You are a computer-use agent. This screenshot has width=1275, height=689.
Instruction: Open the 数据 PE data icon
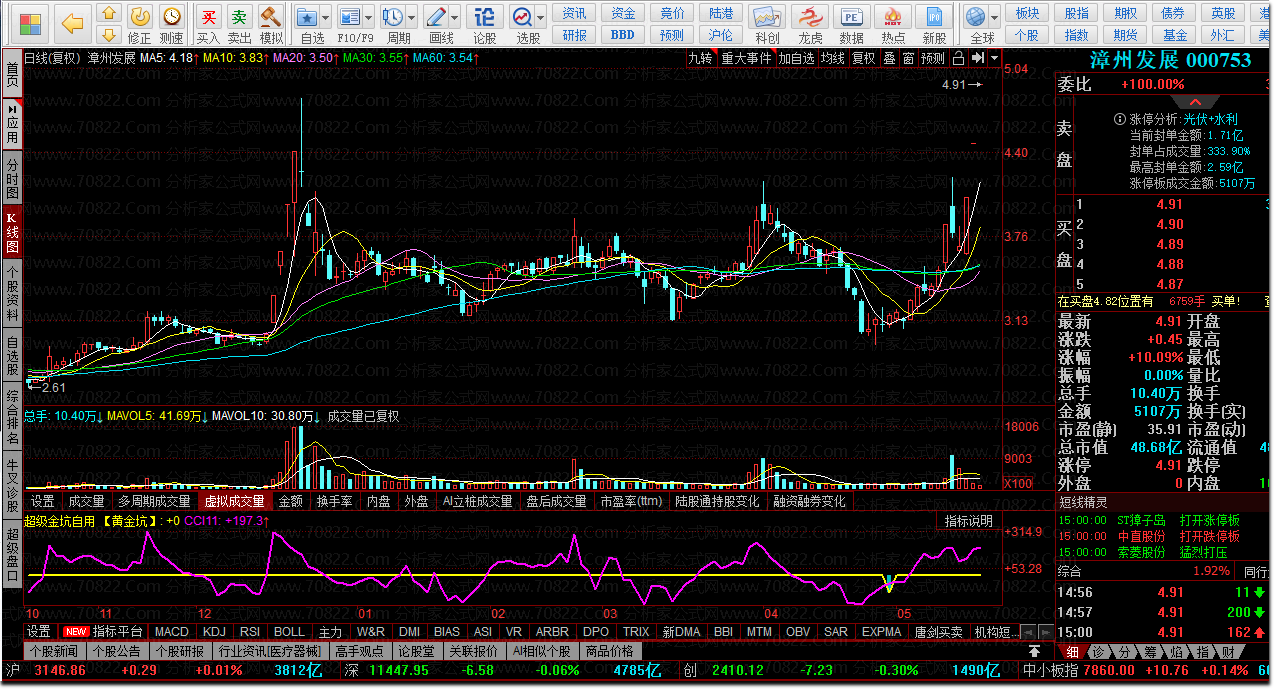pyautogui.click(x=852, y=24)
